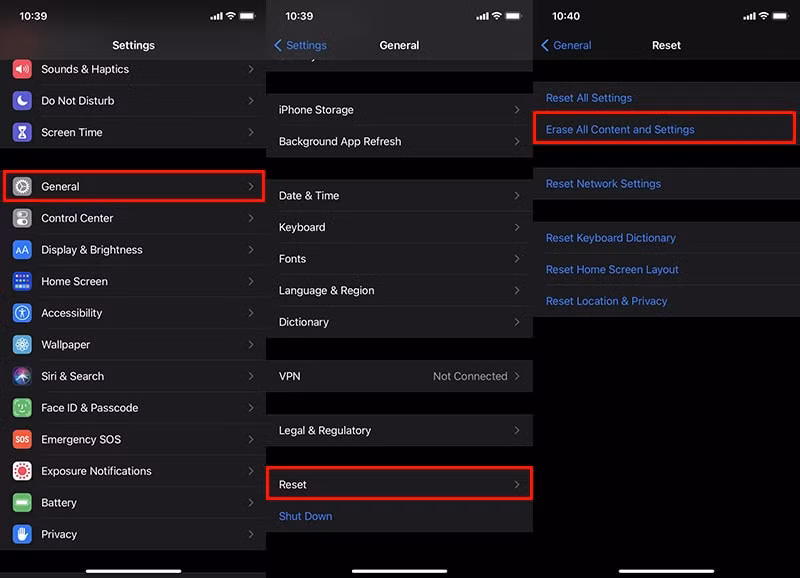Tap the Wallpaper flower icon
The width and height of the screenshot is (800, 578).
[x=22, y=345]
